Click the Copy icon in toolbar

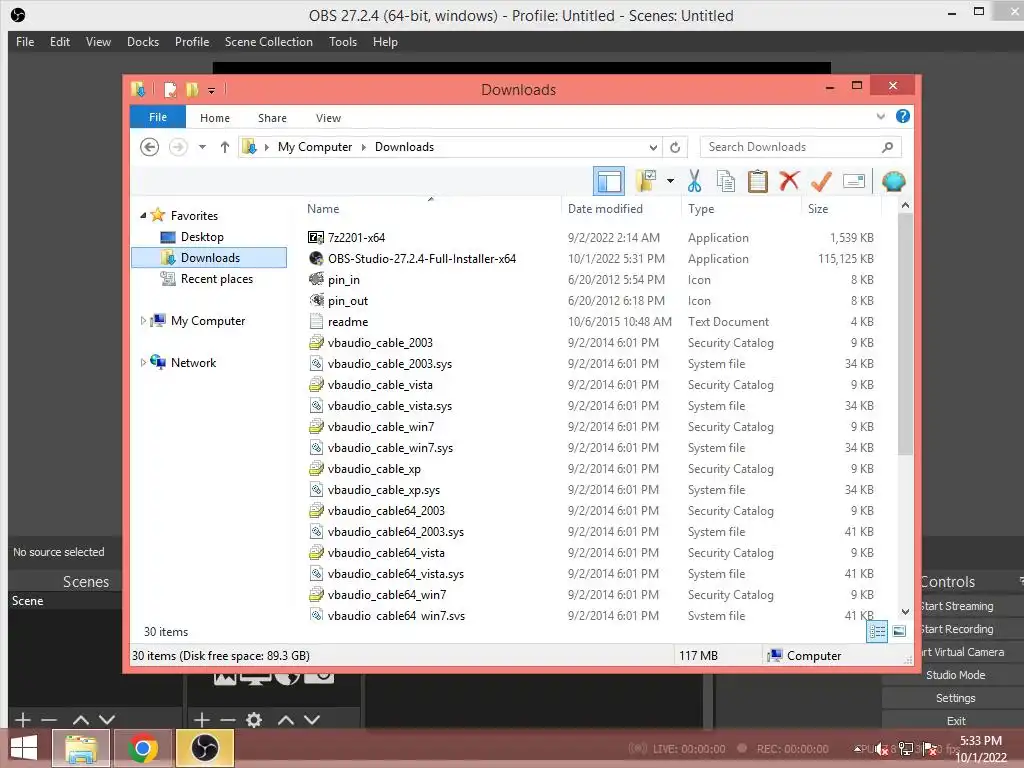pyautogui.click(x=726, y=181)
